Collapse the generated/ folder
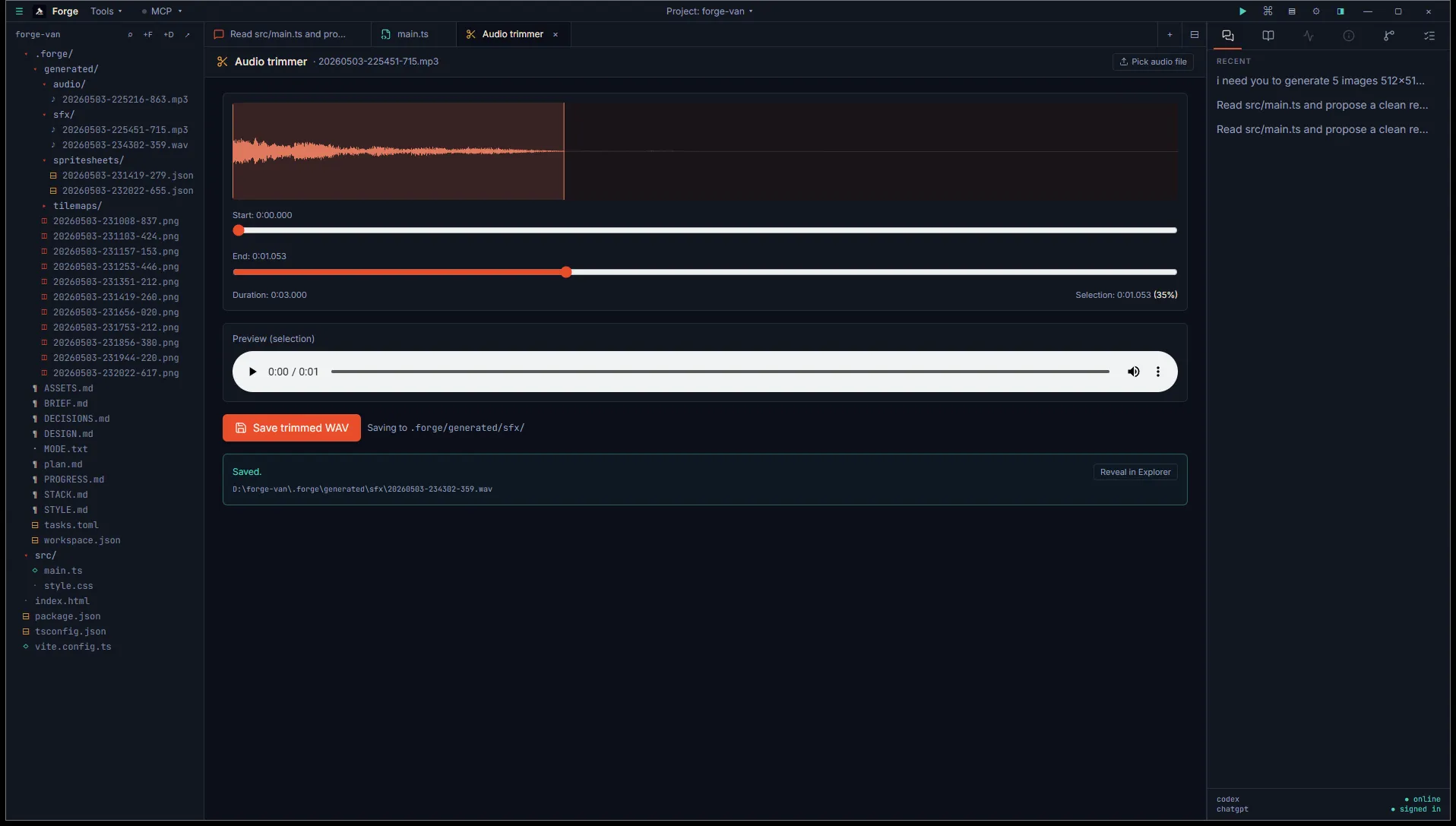1456x826 pixels. [x=71, y=69]
